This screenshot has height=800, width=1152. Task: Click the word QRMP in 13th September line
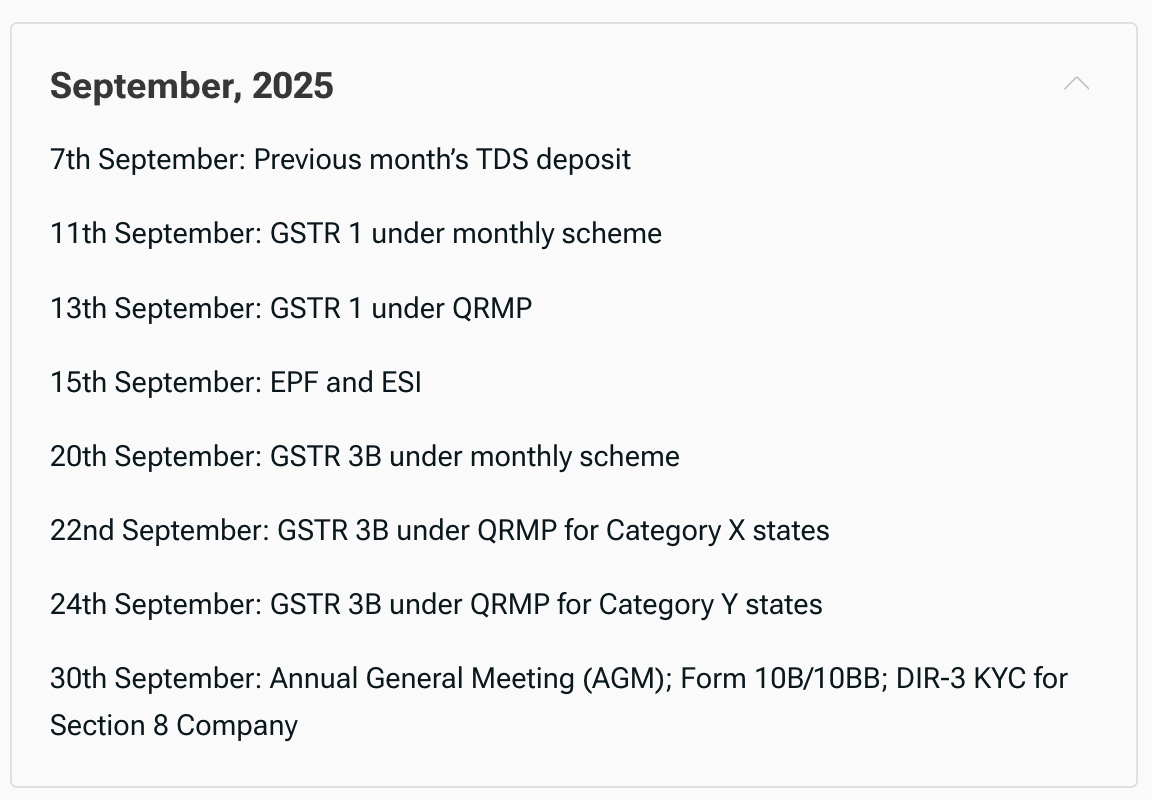(492, 308)
